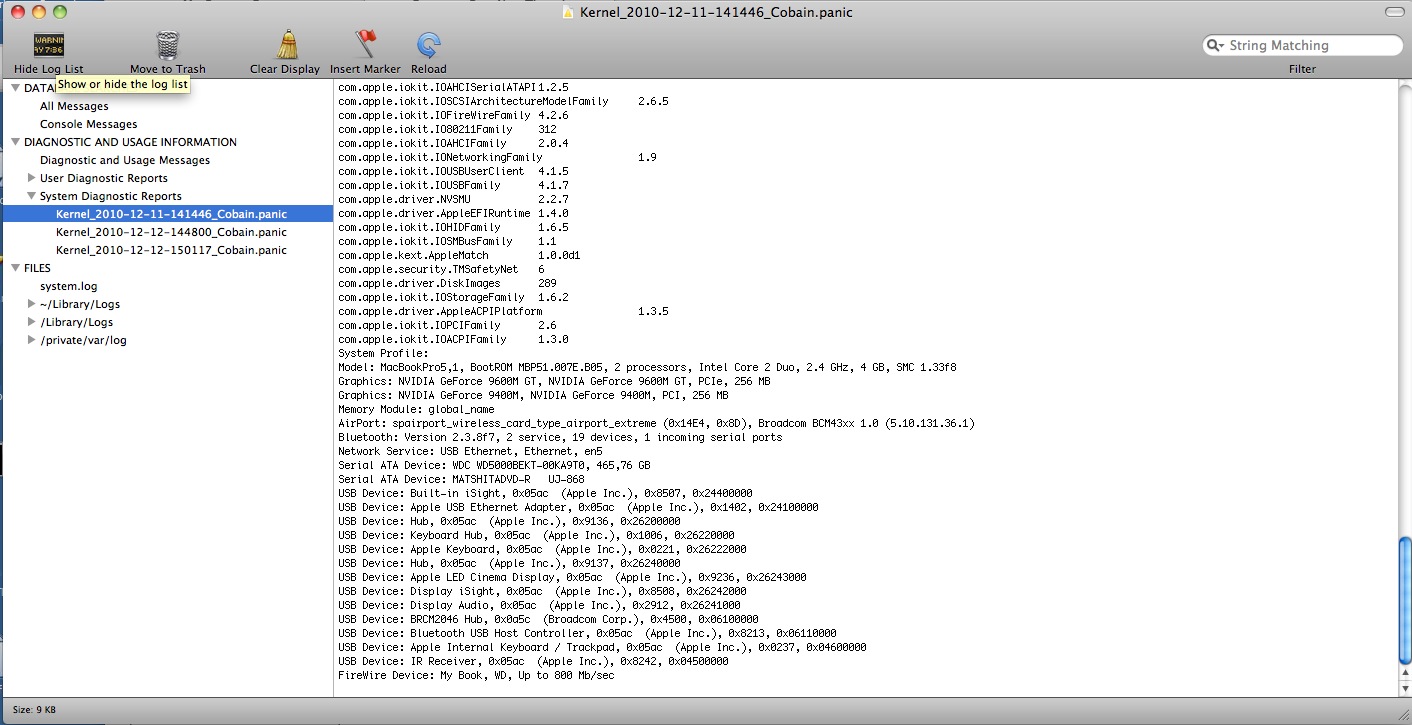Click the 'Memory Module: global_name' line

point(416,409)
